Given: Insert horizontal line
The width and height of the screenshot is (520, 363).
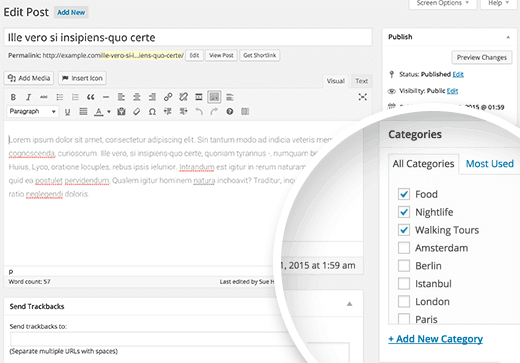Looking at the screenshot, I should (106, 97).
